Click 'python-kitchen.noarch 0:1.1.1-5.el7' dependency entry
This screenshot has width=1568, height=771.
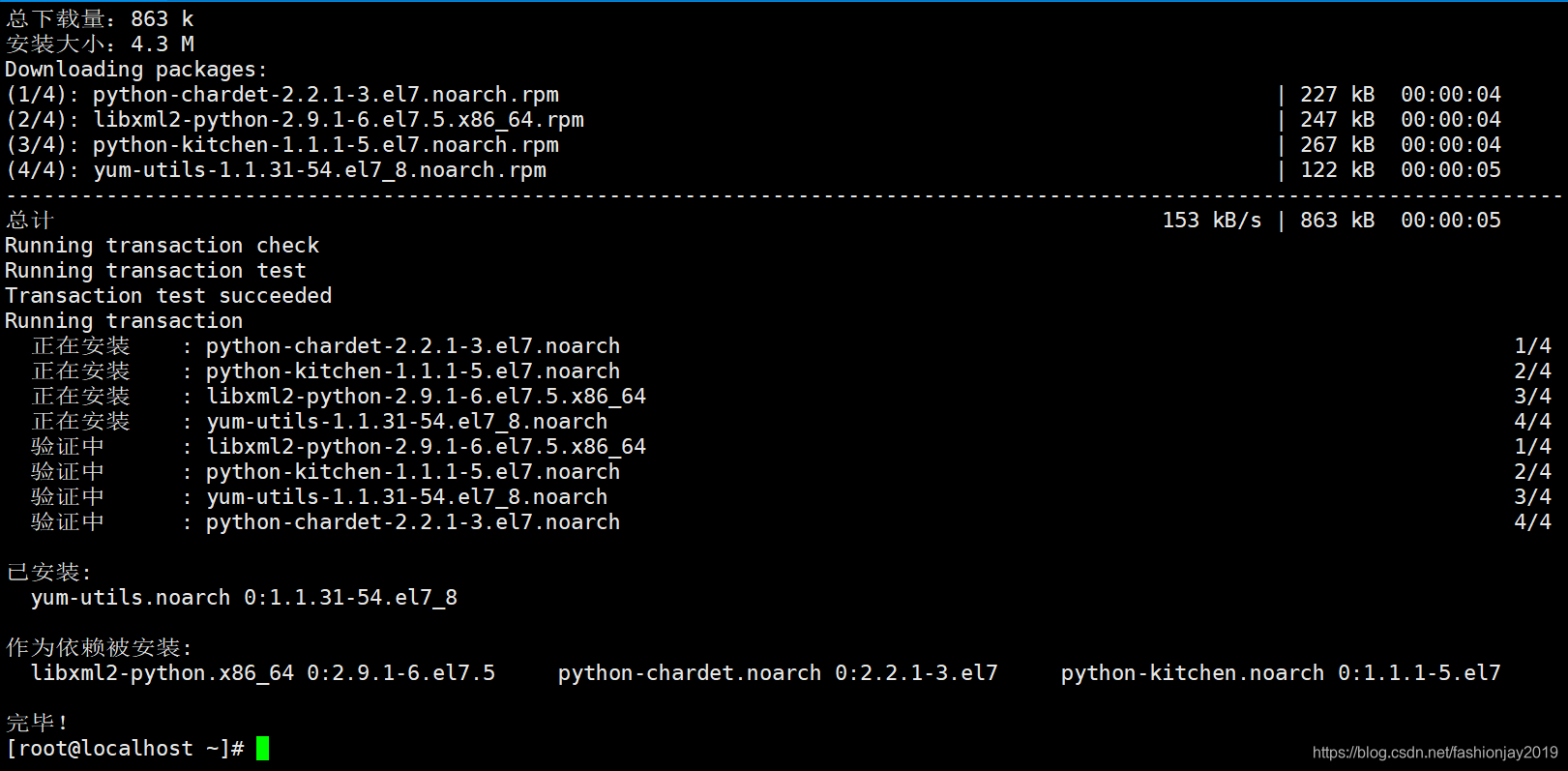[1281, 673]
